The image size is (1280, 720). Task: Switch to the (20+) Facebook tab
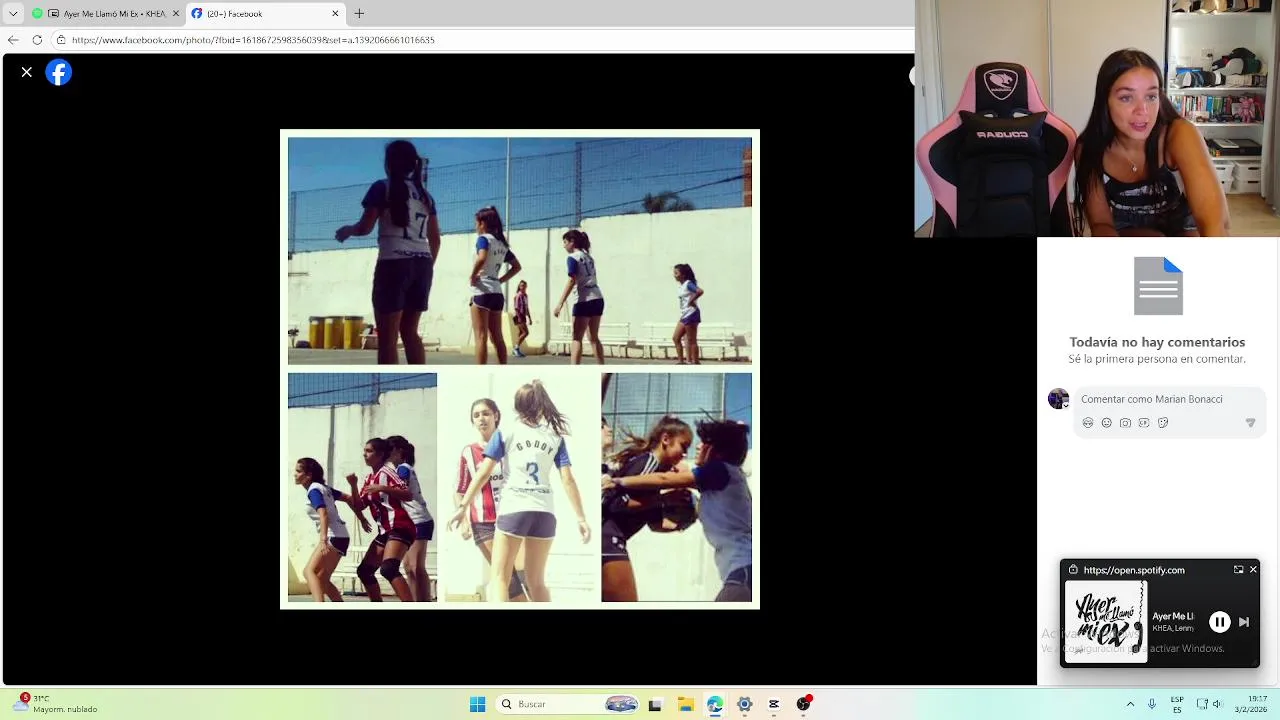tap(264, 13)
